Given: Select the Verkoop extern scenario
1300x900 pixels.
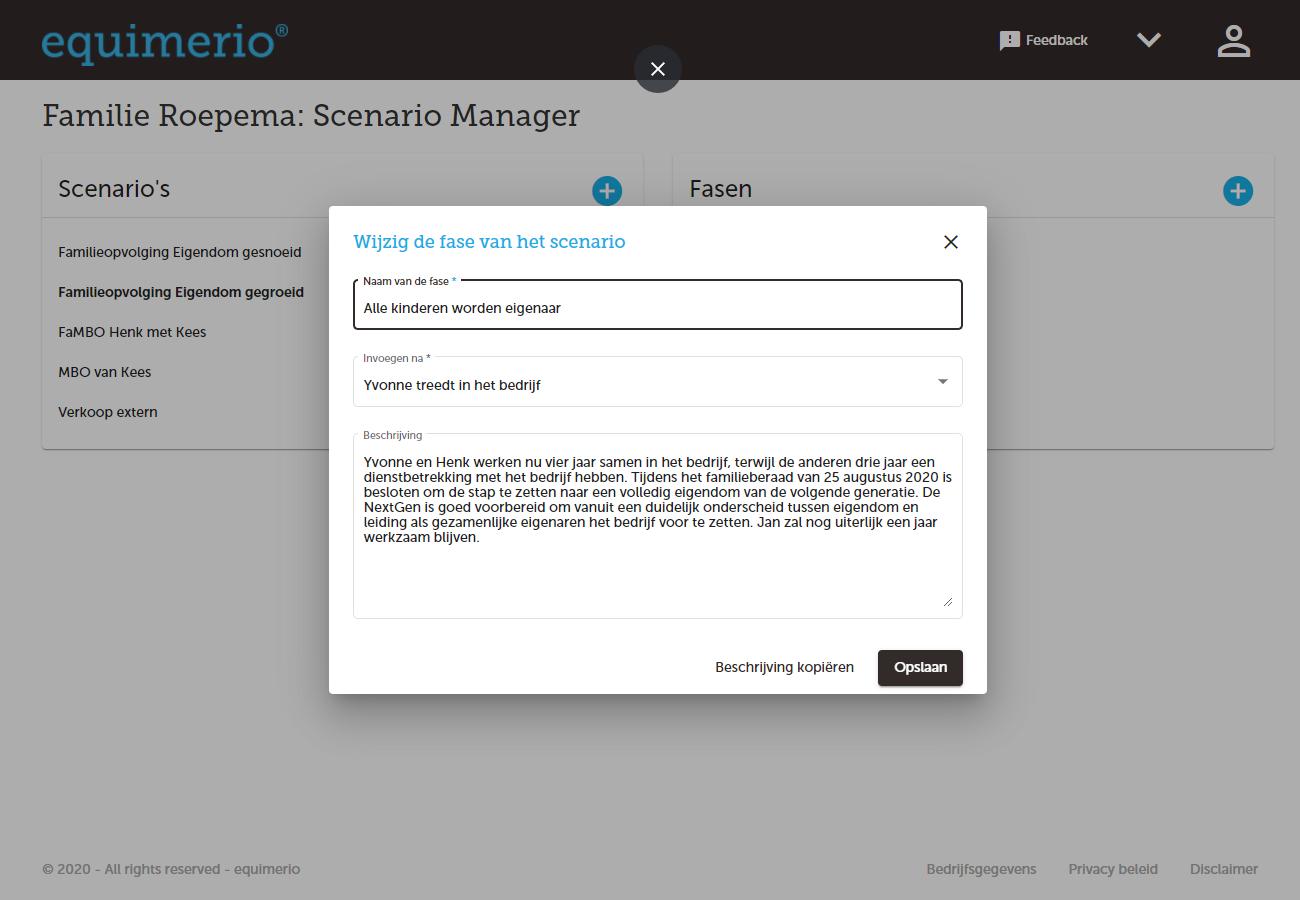Looking at the screenshot, I should pos(108,412).
